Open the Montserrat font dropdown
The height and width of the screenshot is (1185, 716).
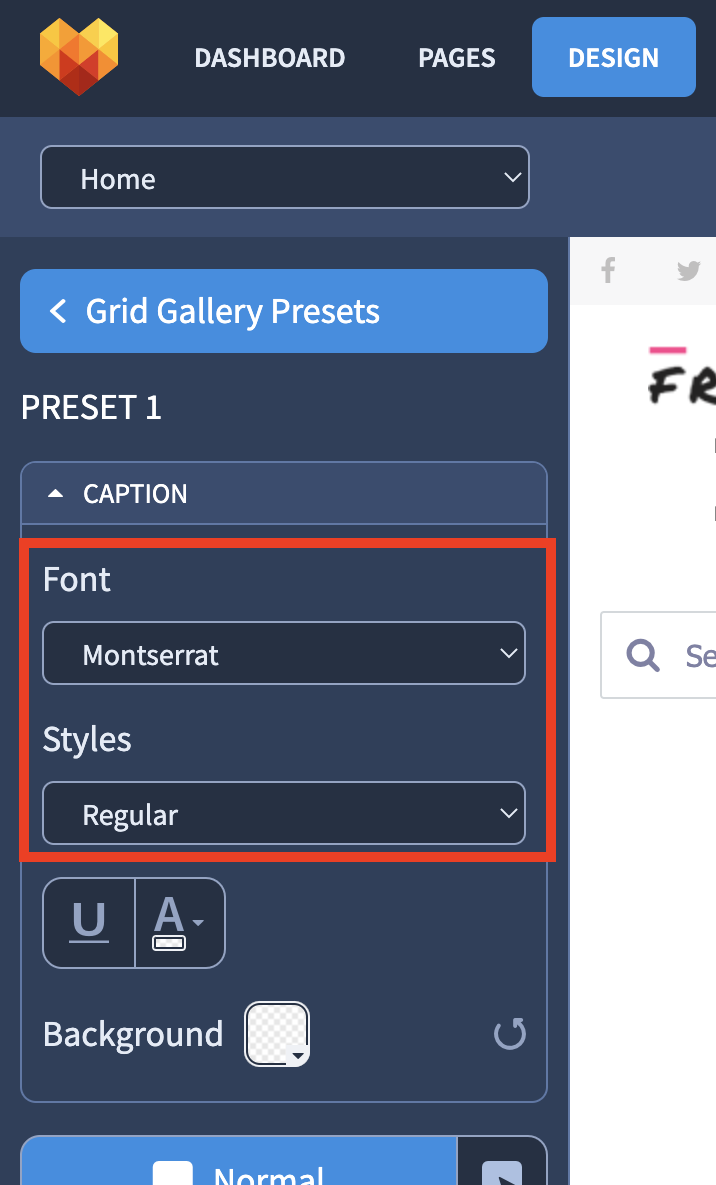pos(284,654)
